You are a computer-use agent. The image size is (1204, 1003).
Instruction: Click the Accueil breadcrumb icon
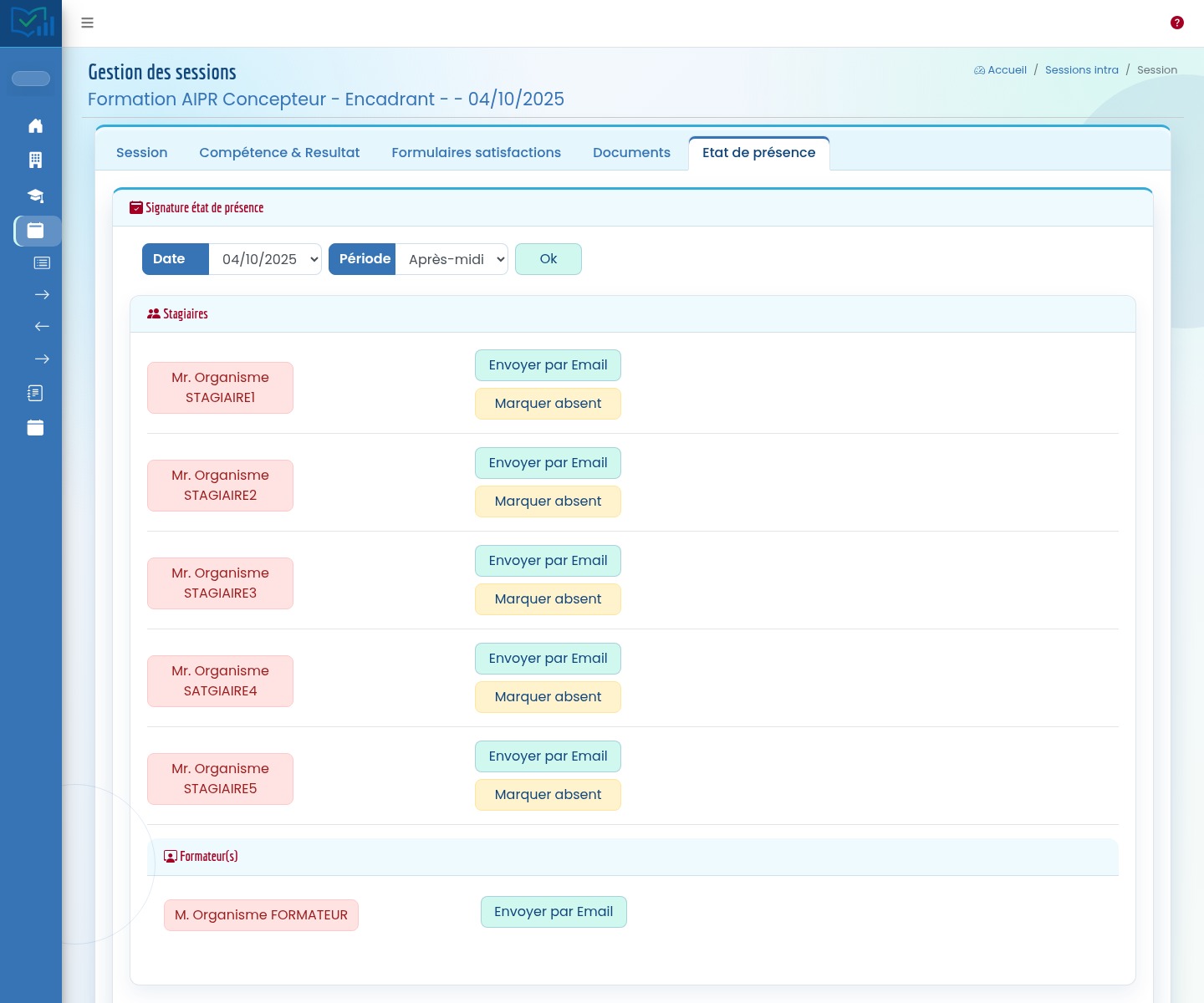coord(979,70)
